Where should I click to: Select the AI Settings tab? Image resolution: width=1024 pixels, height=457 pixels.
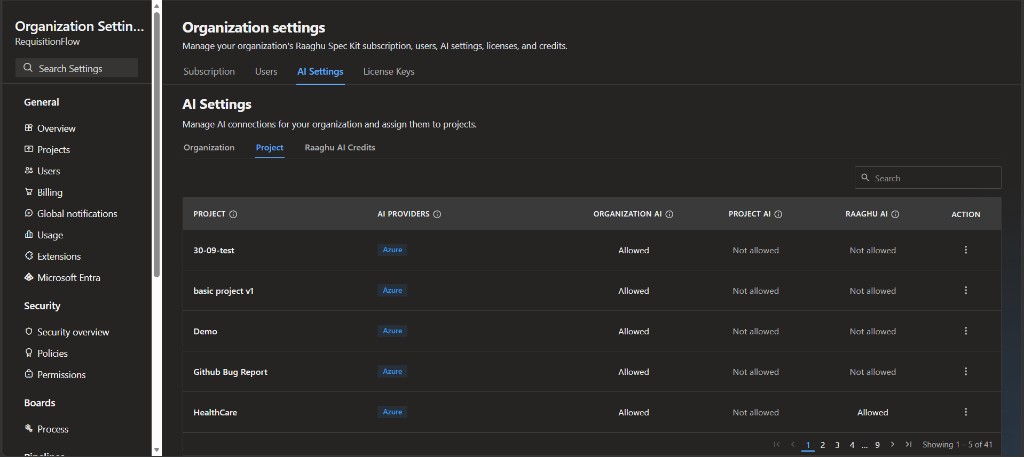[320, 72]
